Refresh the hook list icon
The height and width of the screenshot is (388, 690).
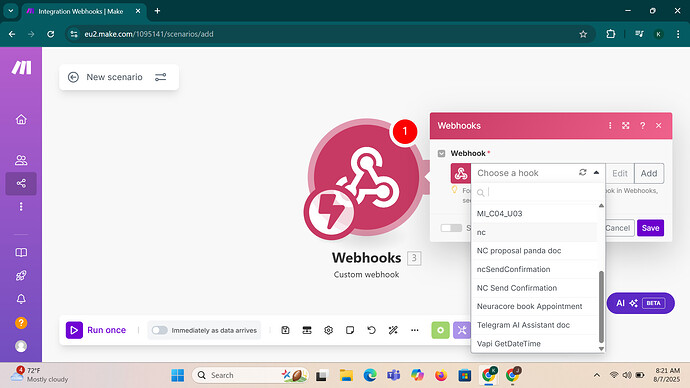(583, 172)
